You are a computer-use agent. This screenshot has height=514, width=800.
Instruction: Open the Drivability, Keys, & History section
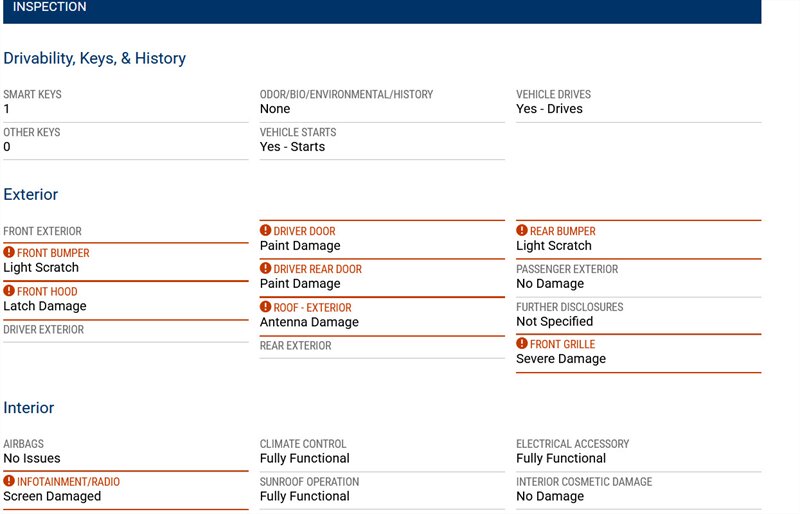click(x=95, y=59)
